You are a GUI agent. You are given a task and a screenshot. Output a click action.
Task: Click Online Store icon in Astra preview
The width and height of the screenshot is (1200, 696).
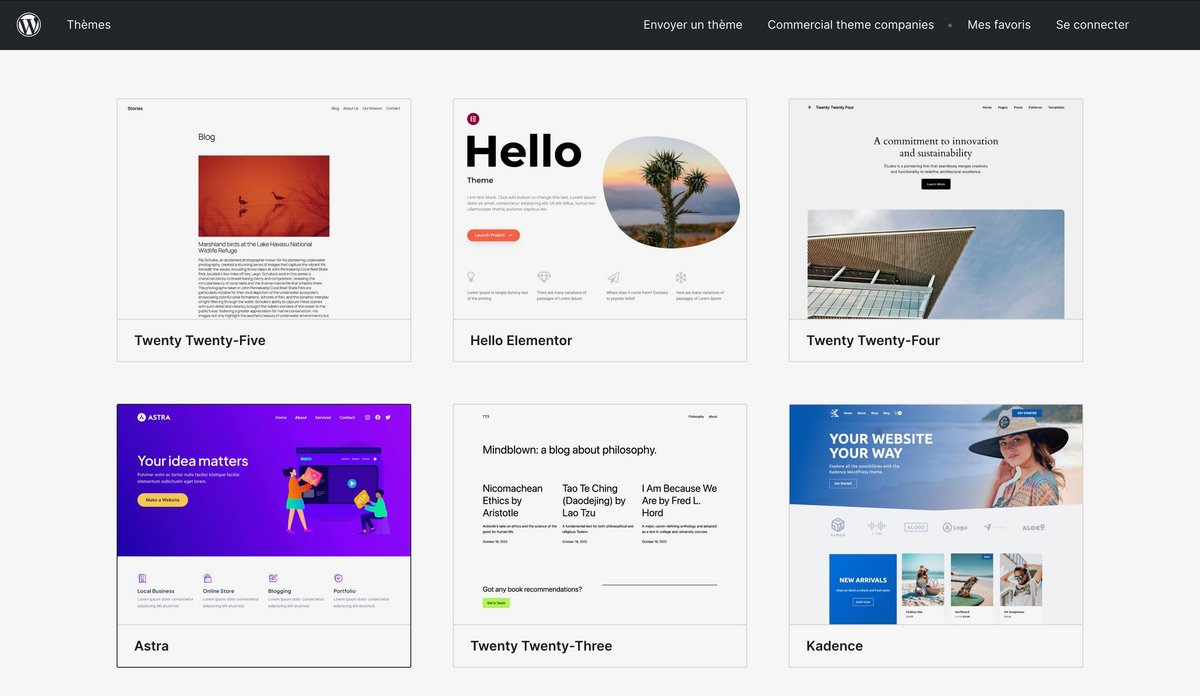click(207, 578)
